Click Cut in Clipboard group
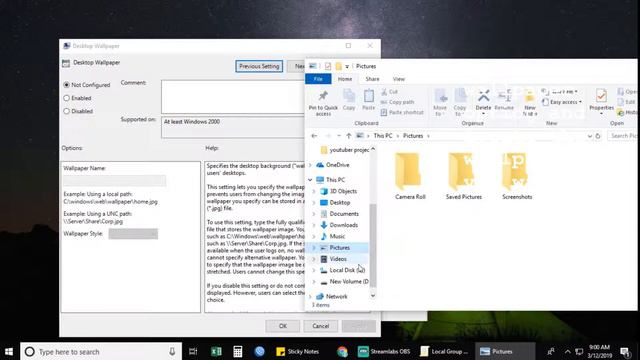640x360 pixels. tap(389, 92)
